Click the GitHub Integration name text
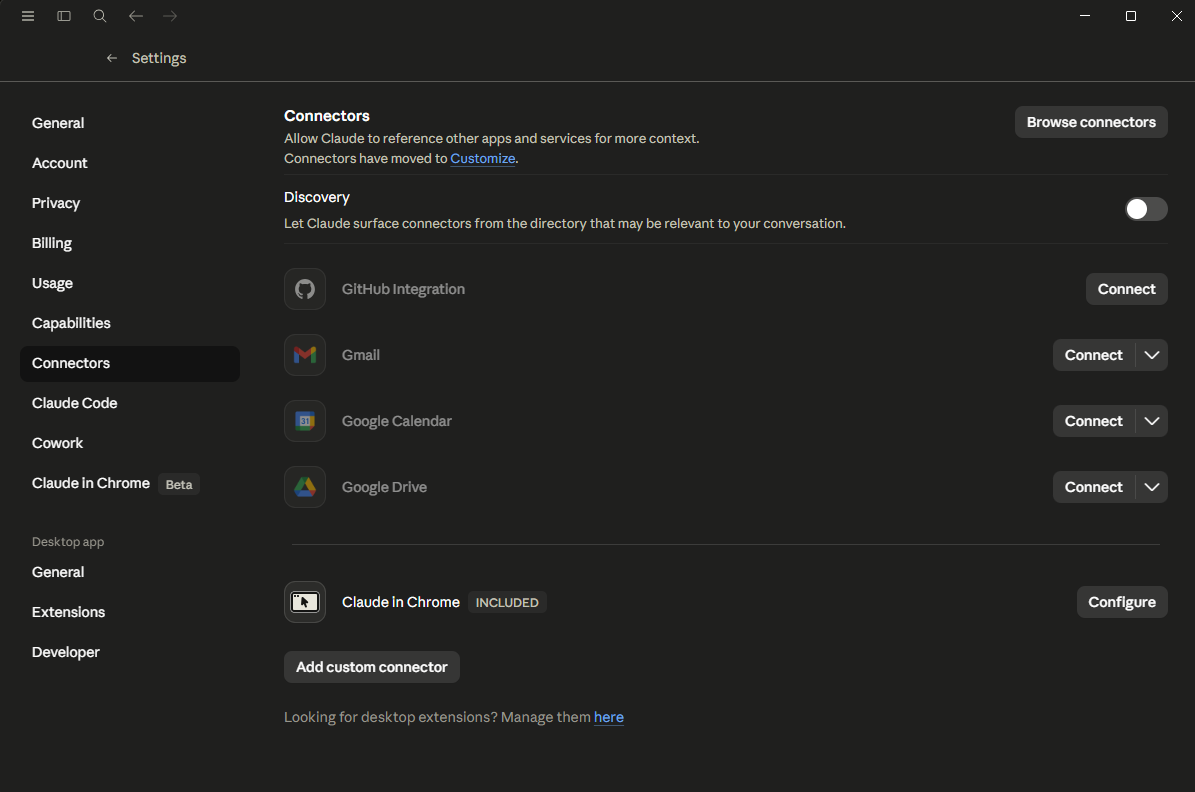 click(403, 289)
